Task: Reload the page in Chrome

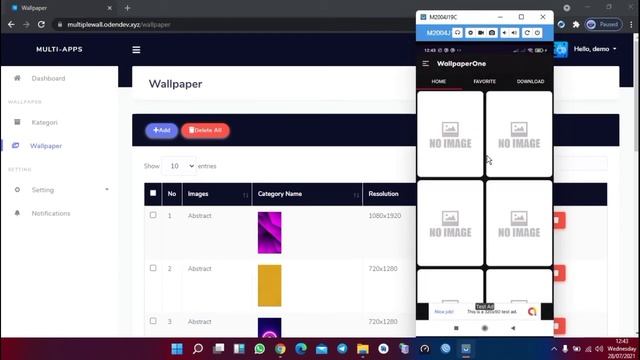Action: (41, 24)
